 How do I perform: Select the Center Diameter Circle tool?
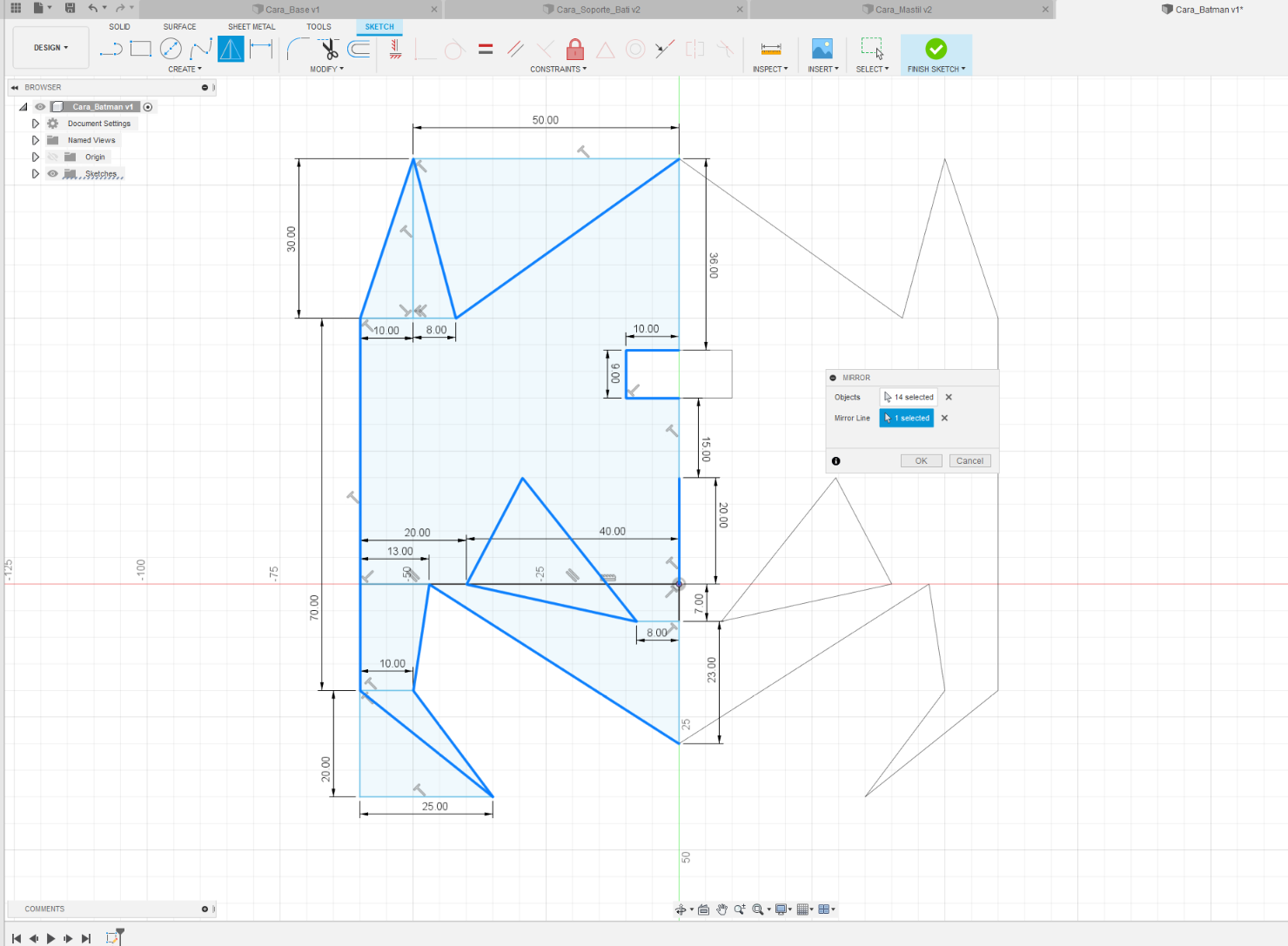[171, 49]
